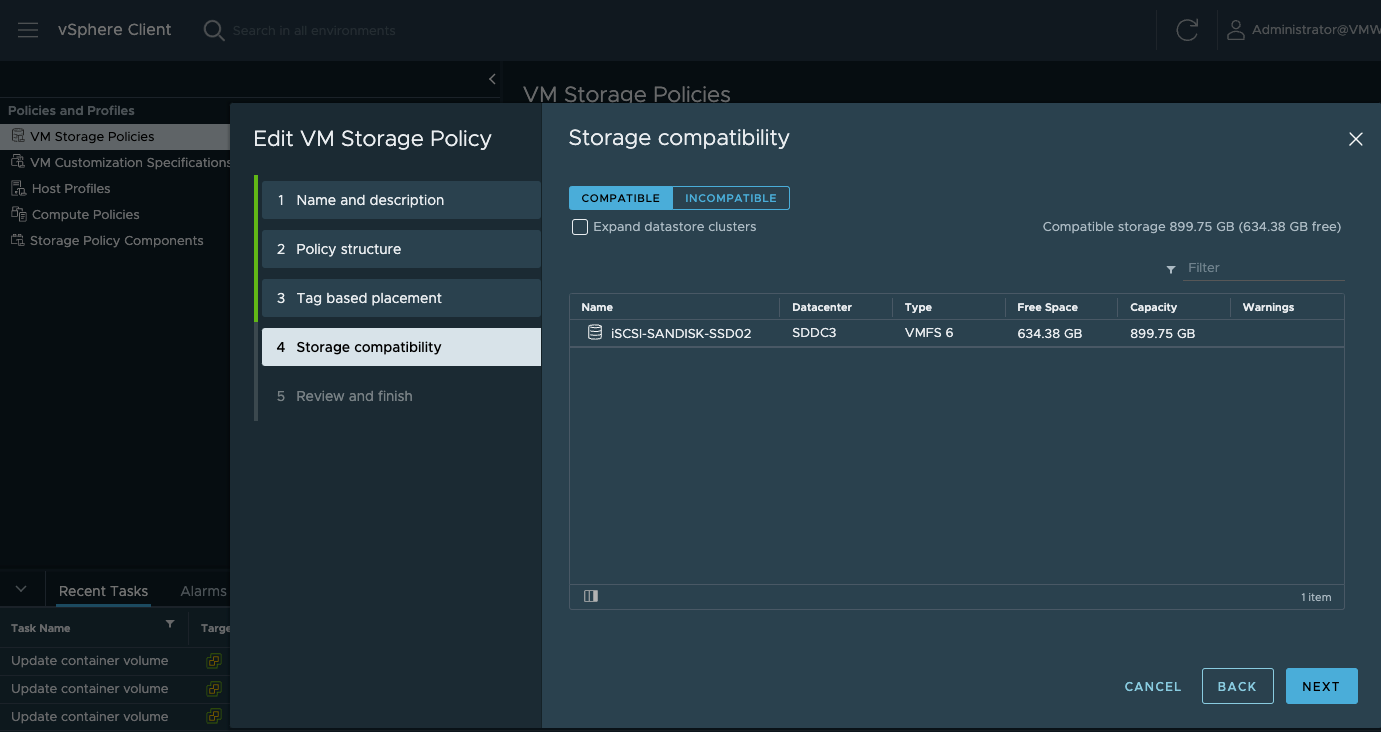1381x732 pixels.
Task: Click the Next button
Action: (x=1321, y=686)
